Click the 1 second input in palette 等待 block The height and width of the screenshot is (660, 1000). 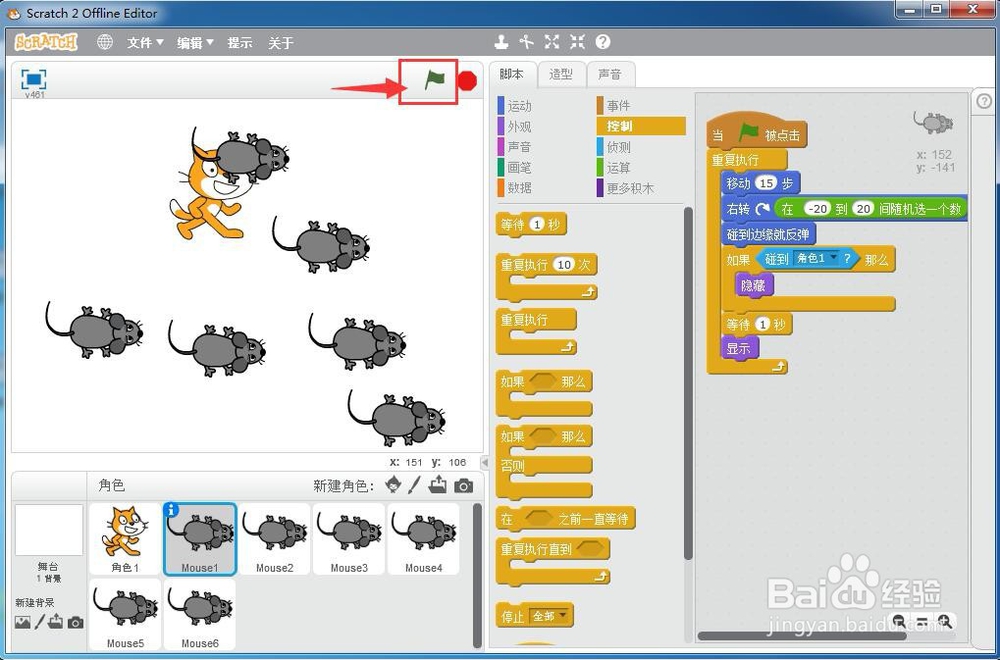pos(536,224)
